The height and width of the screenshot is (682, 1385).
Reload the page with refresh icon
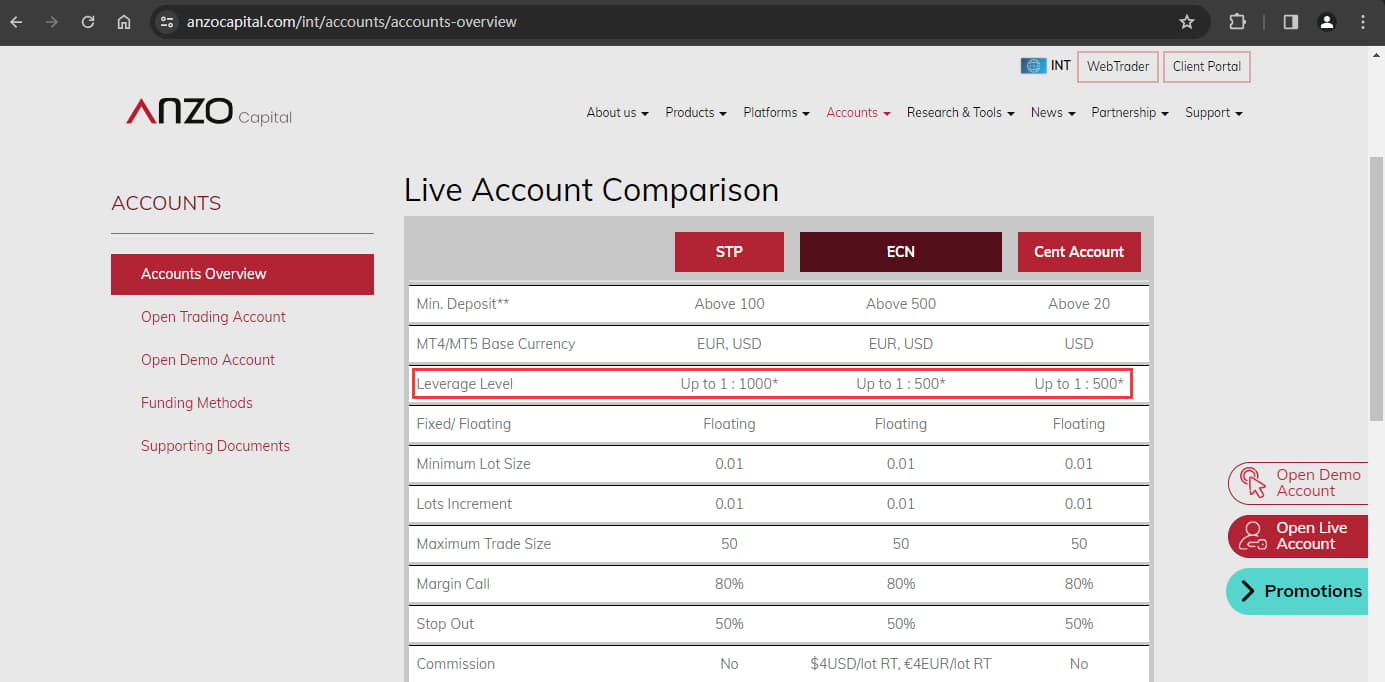(x=88, y=21)
